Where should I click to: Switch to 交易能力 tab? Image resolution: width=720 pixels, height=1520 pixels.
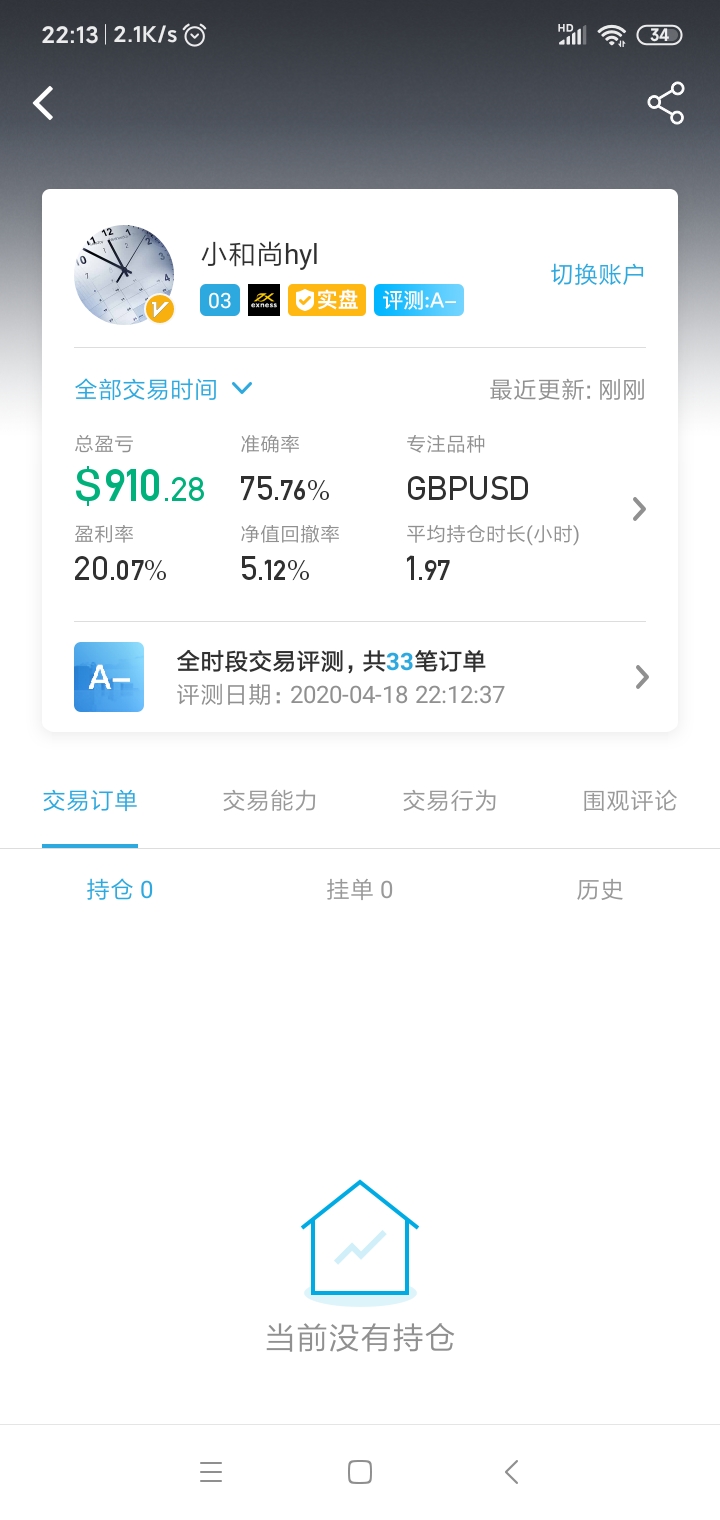pyautogui.click(x=270, y=801)
